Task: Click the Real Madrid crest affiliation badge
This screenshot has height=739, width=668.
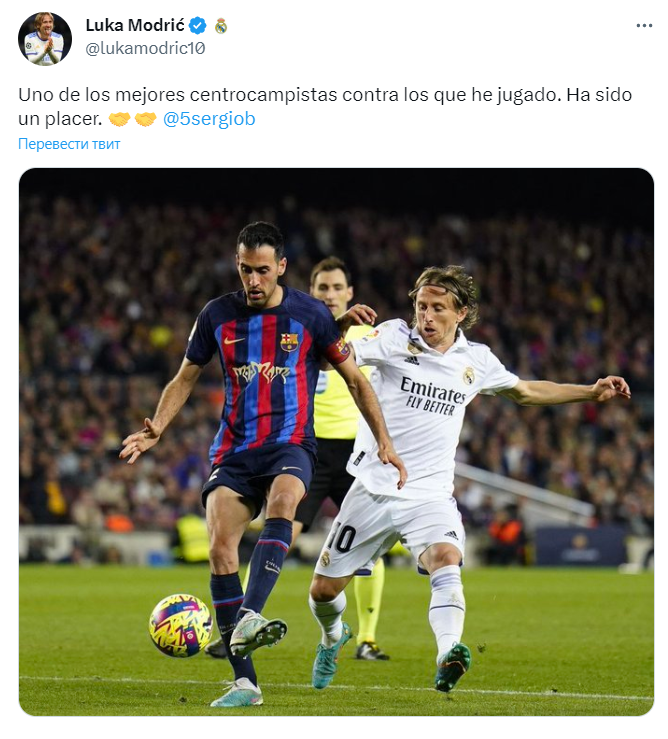Action: tap(221, 26)
